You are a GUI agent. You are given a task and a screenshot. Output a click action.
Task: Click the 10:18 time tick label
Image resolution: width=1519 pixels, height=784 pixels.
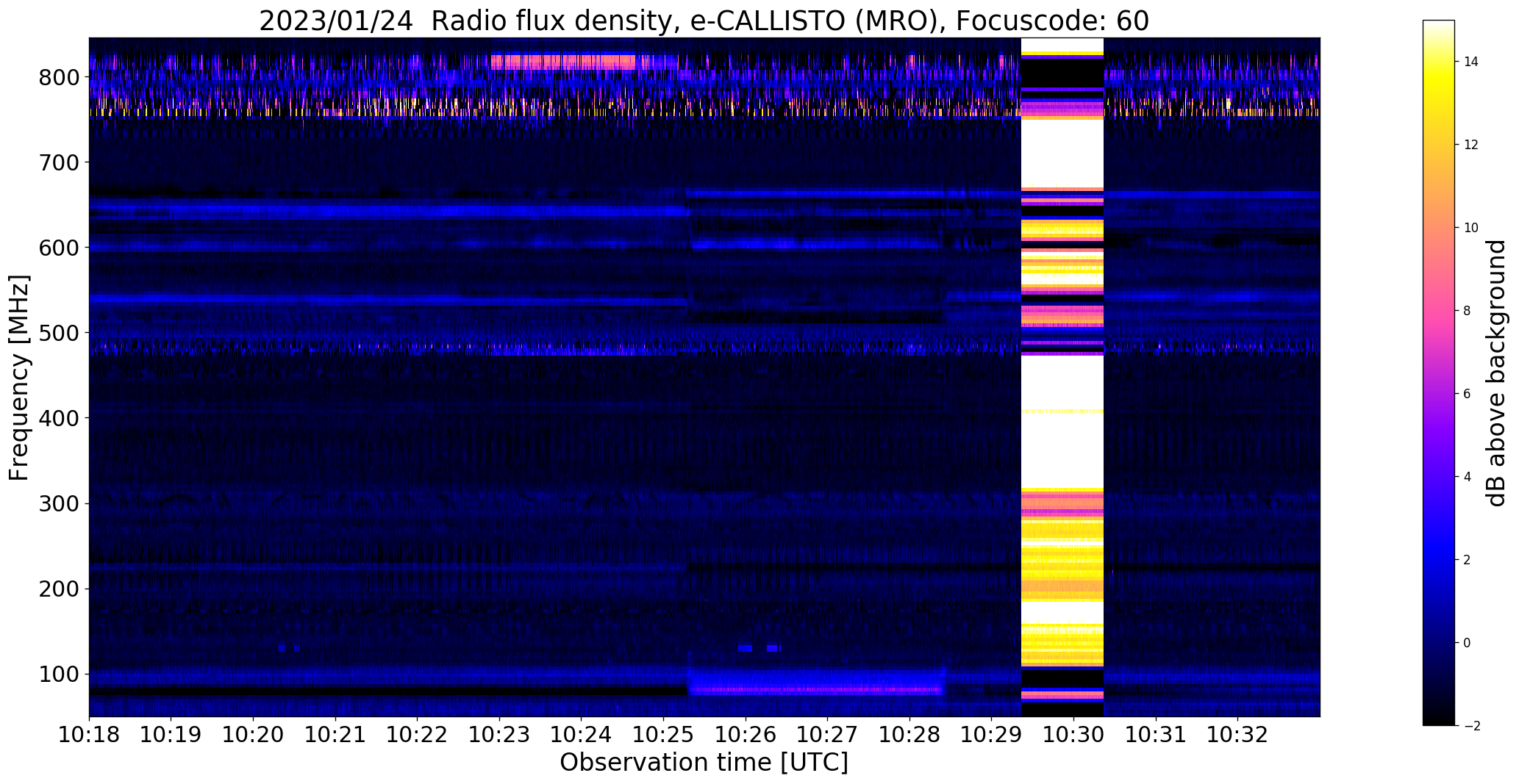pos(89,735)
